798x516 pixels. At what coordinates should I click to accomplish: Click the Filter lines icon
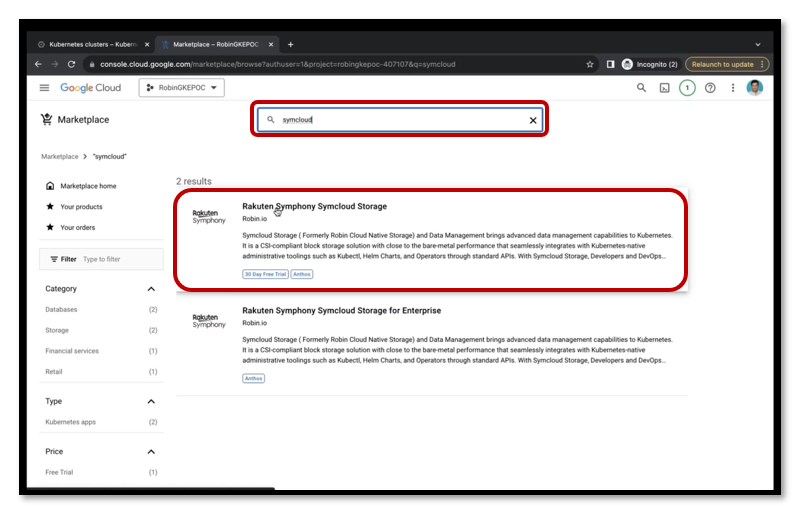tap(54, 259)
